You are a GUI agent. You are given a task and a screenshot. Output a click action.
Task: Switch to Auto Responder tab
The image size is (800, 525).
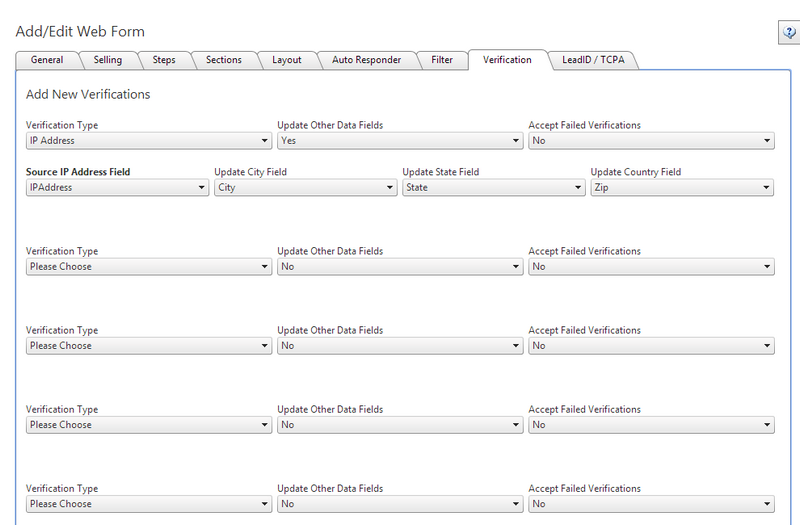tap(366, 60)
